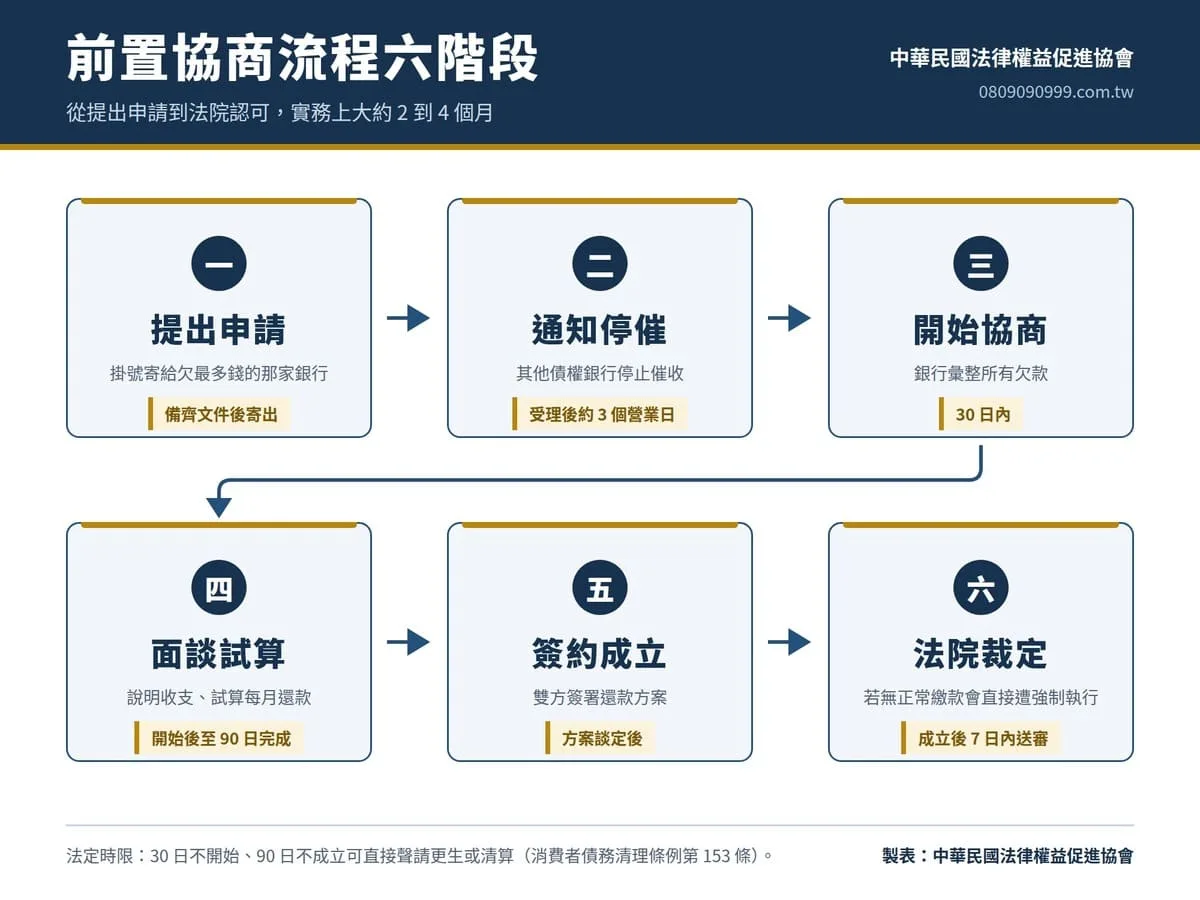This screenshot has height=900, width=1200.
Task: Click the text 說明收支、試算每月還款
Action: coord(218,697)
